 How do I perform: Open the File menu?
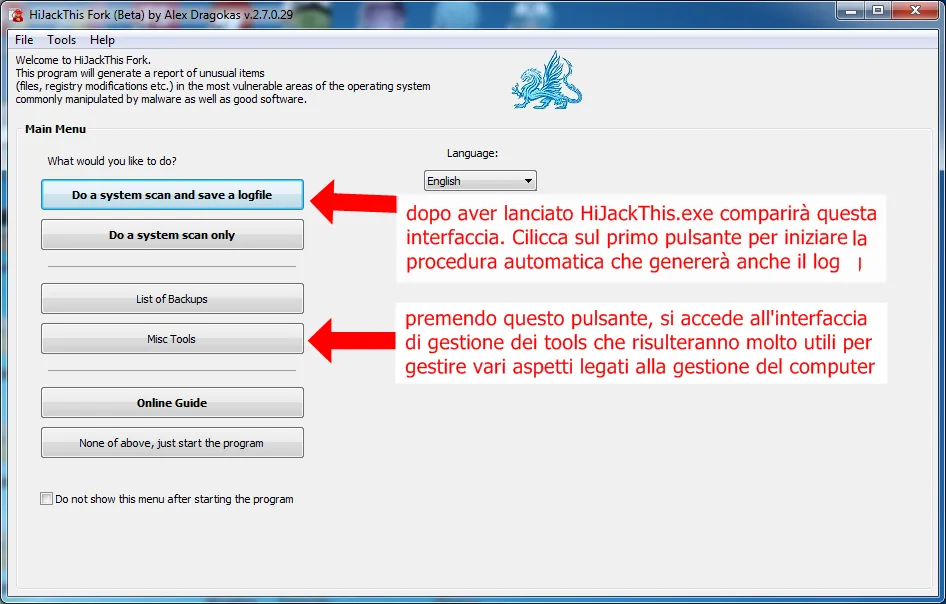(x=24, y=40)
